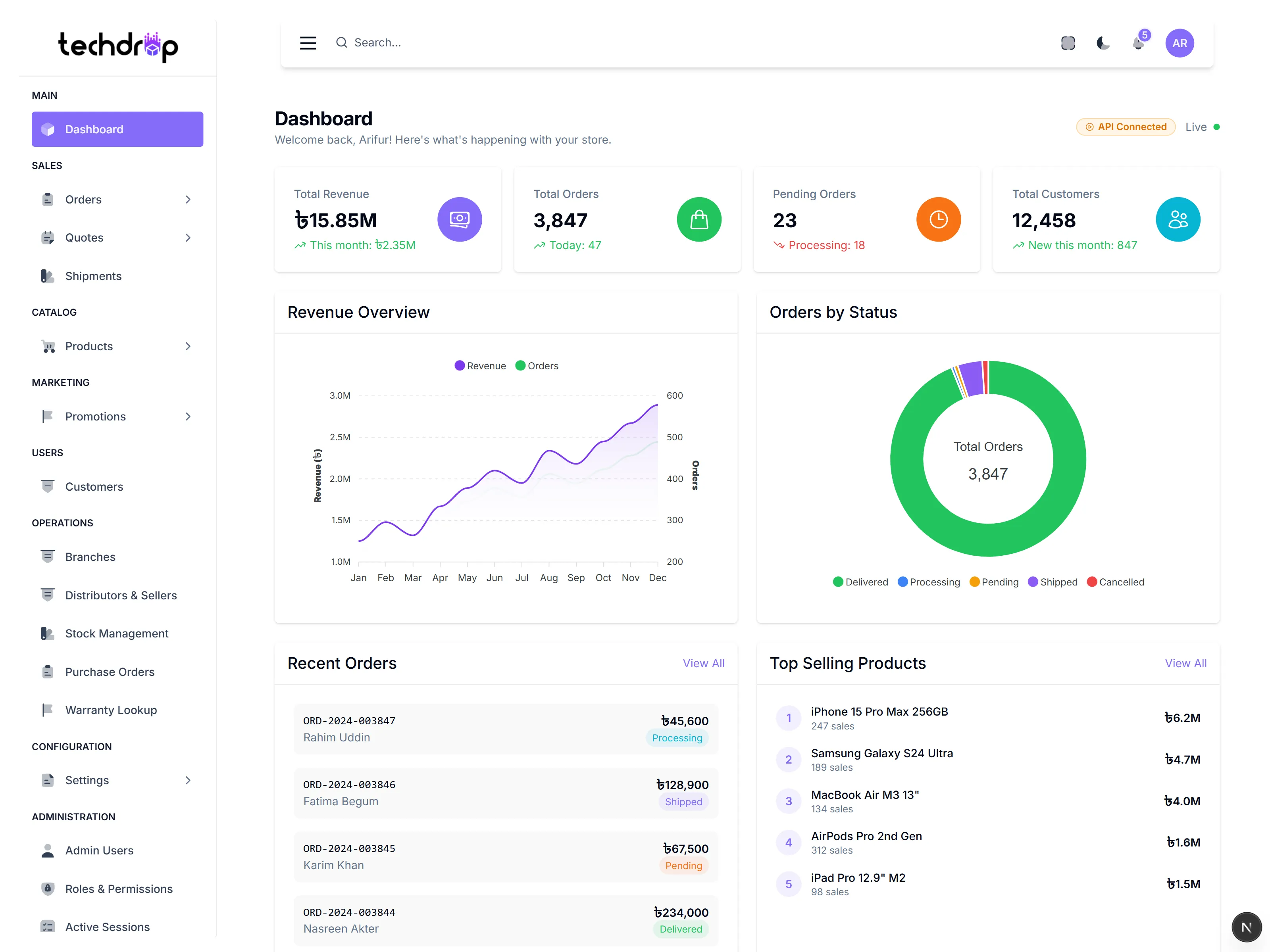Toggle the Orders series in the chart legend

pos(536,366)
